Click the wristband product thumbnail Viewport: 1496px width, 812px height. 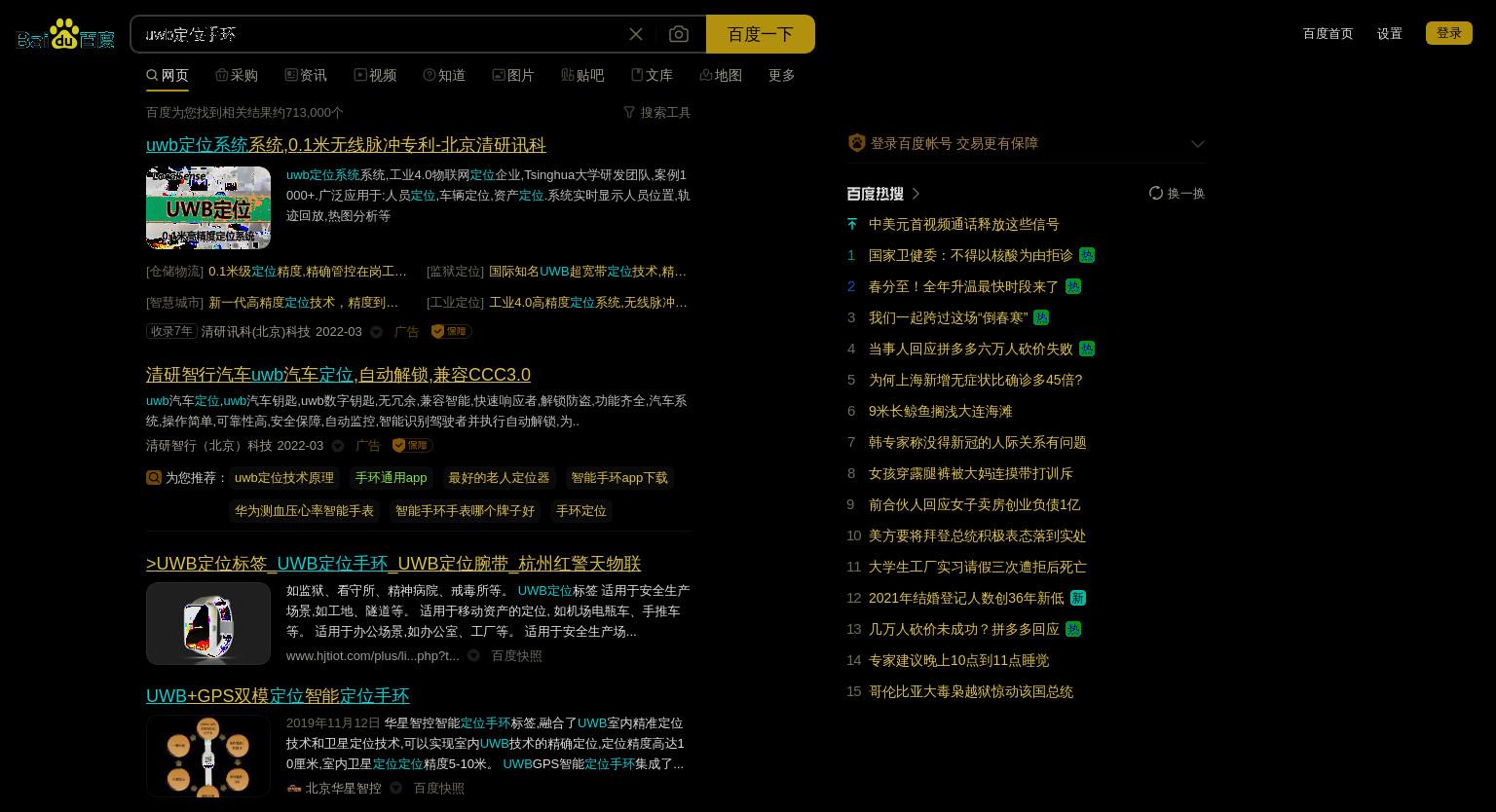point(208,623)
